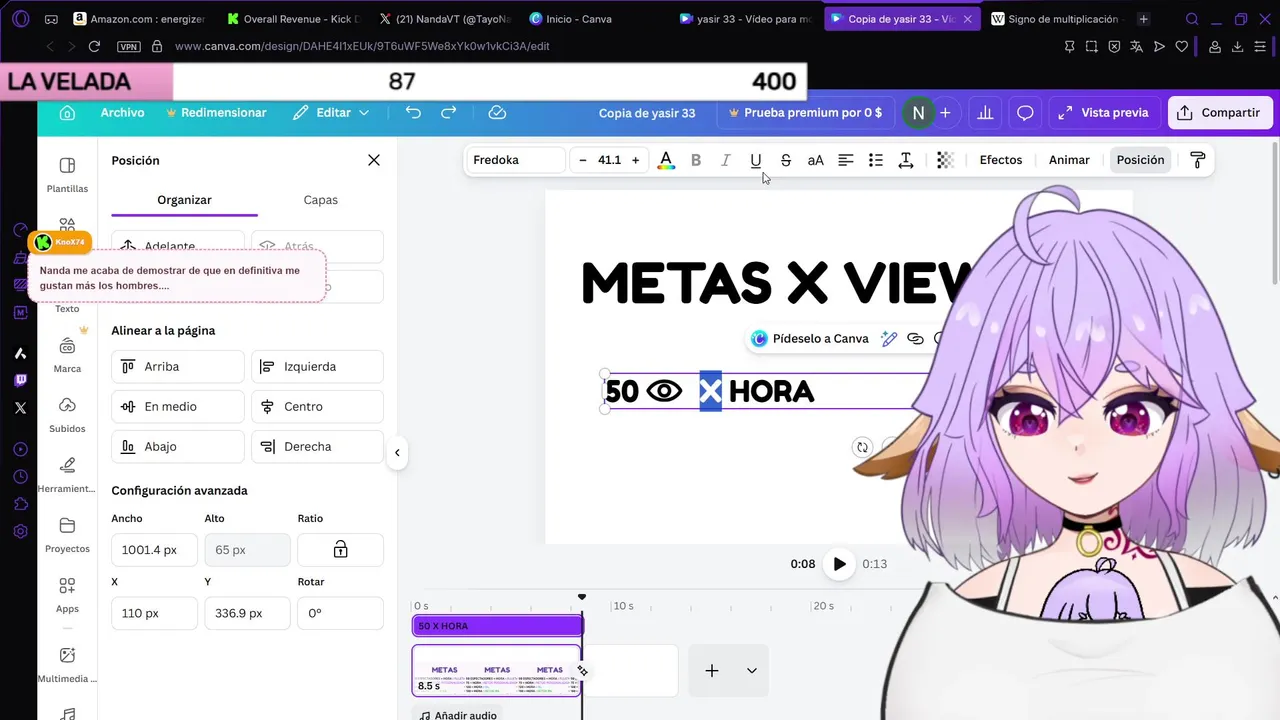Switch to Organizar tab
This screenshot has width=1280, height=720.
(184, 200)
